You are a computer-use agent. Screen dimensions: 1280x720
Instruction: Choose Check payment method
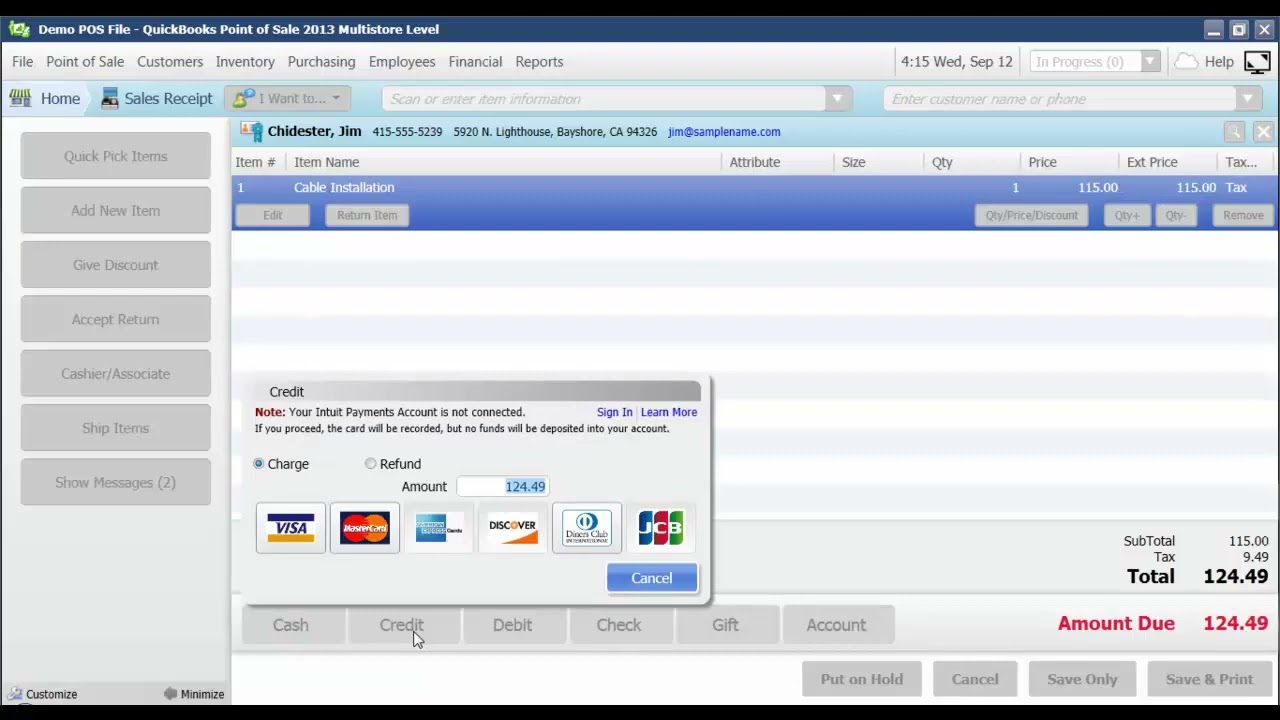click(x=619, y=625)
